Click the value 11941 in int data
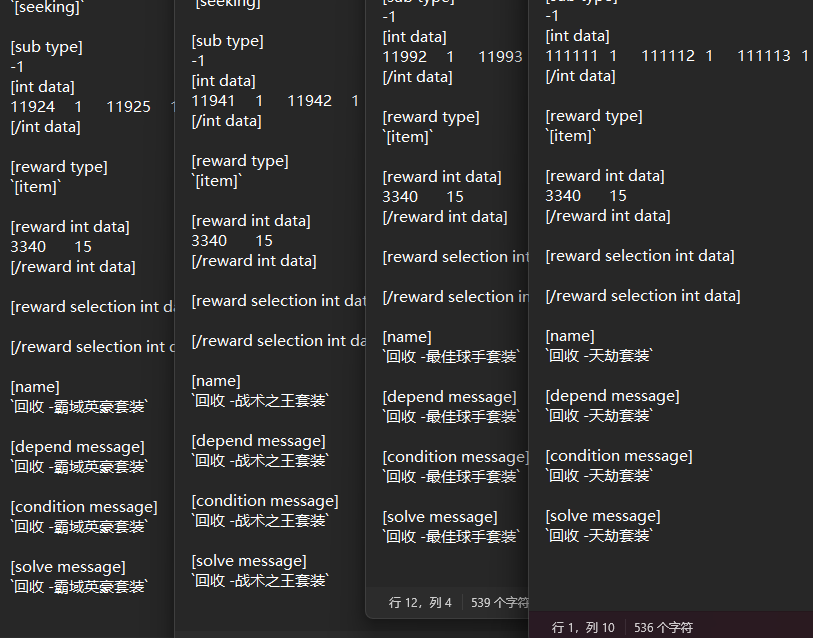Image resolution: width=813 pixels, height=638 pixels. pos(213,101)
